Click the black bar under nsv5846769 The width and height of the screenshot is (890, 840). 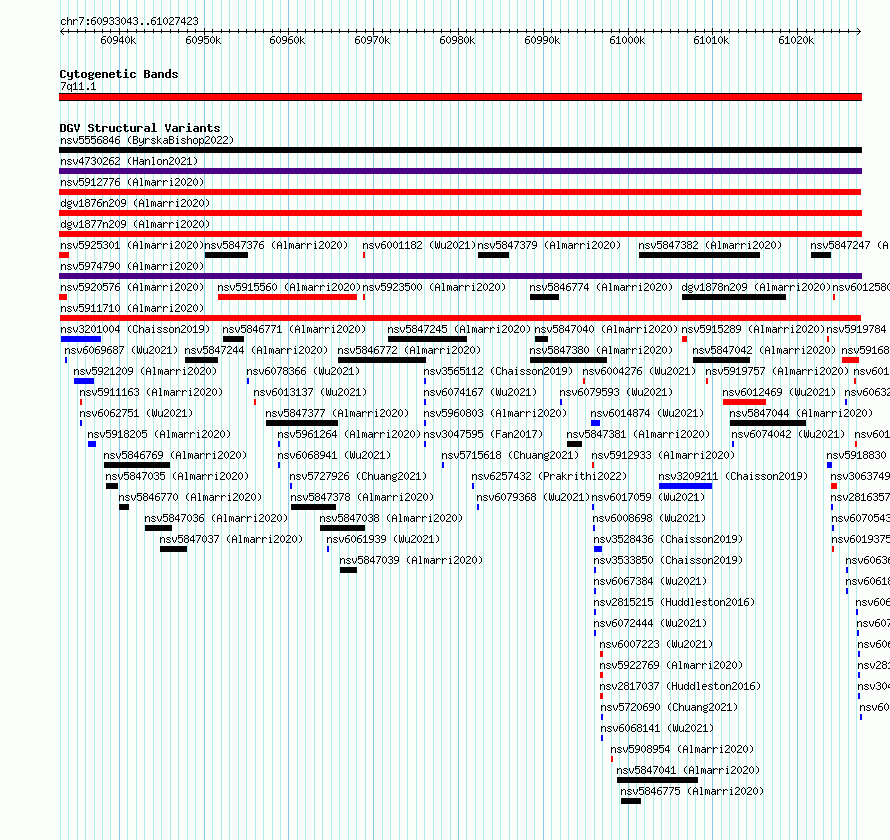pyautogui.click(x=137, y=465)
